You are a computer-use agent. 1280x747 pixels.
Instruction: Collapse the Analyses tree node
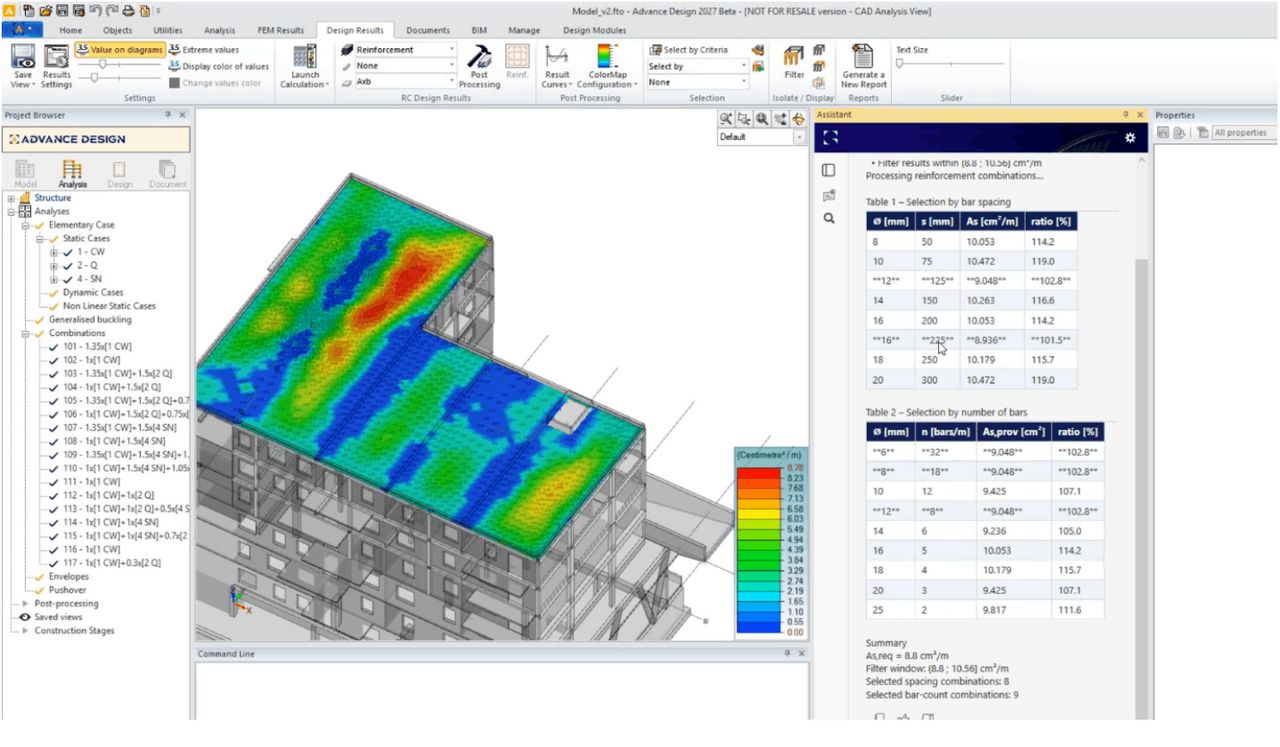coord(12,212)
